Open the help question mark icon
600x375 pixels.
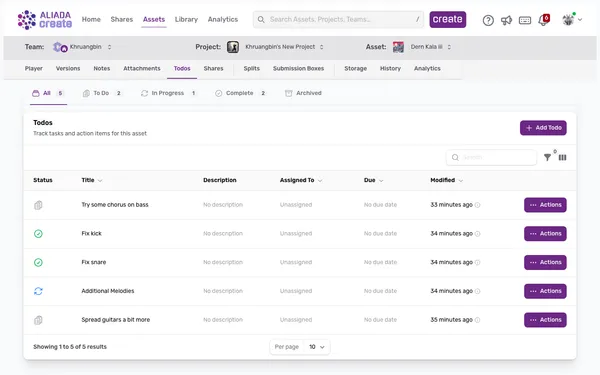pyautogui.click(x=488, y=20)
